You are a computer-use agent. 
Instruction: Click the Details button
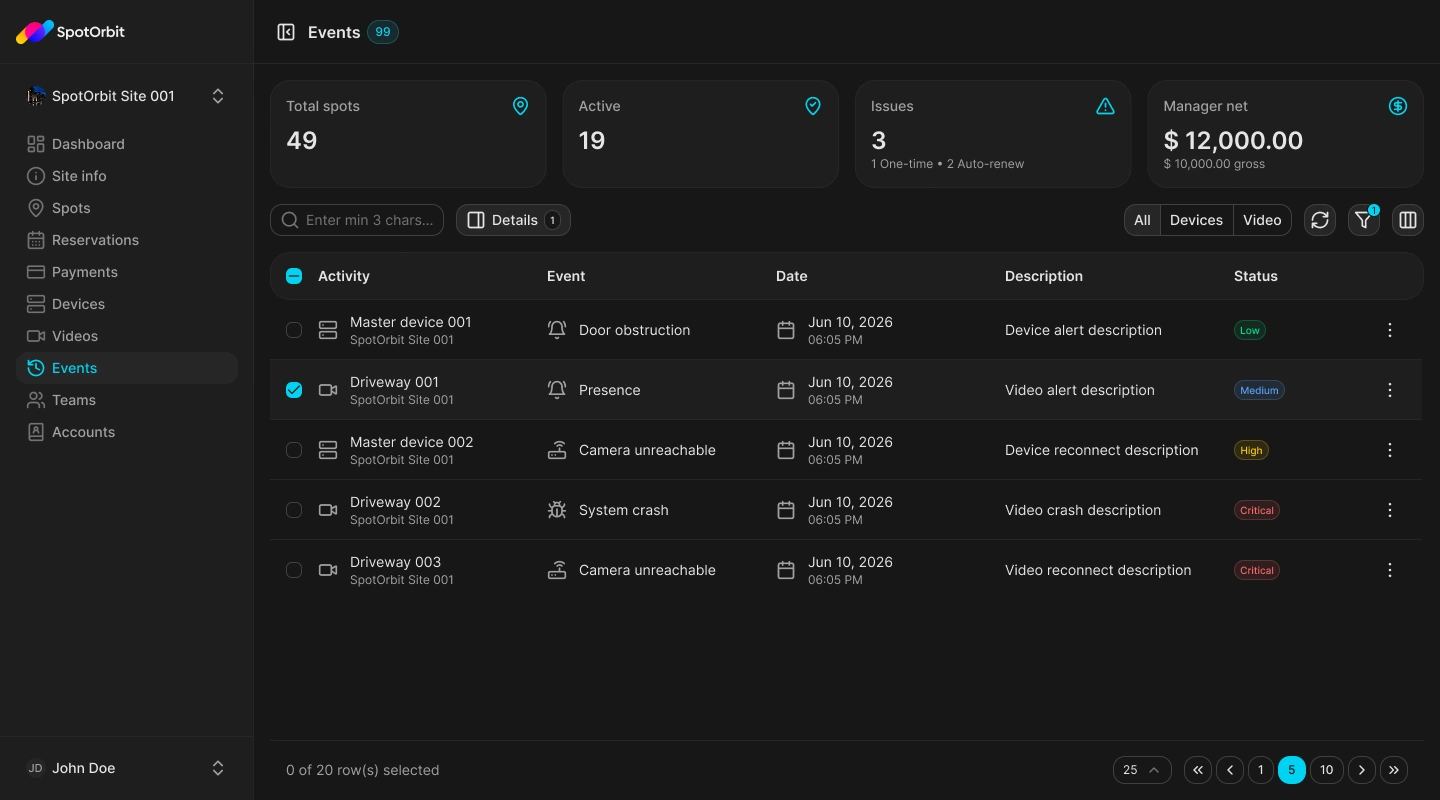pyautogui.click(x=513, y=220)
